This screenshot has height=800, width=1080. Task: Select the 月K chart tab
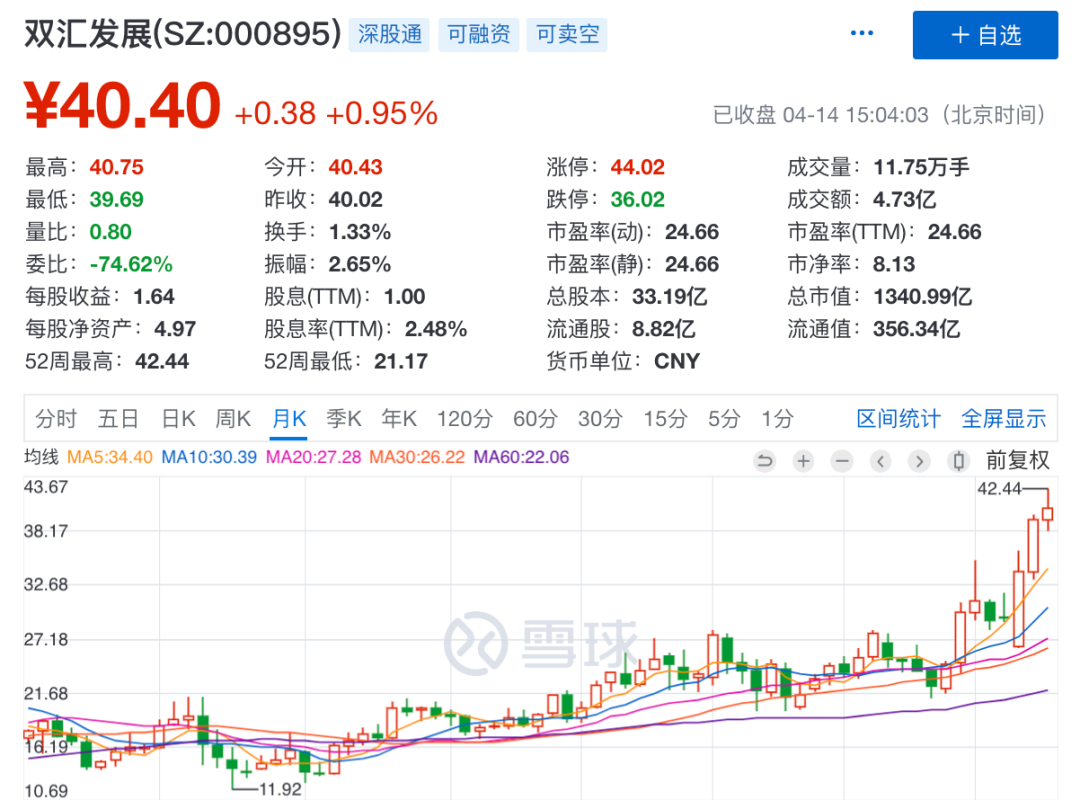click(x=289, y=418)
